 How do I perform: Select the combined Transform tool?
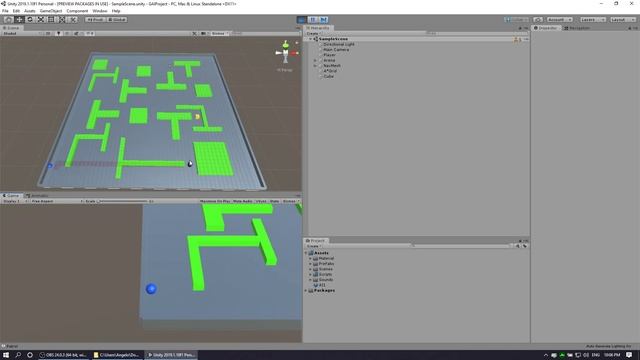point(62,19)
